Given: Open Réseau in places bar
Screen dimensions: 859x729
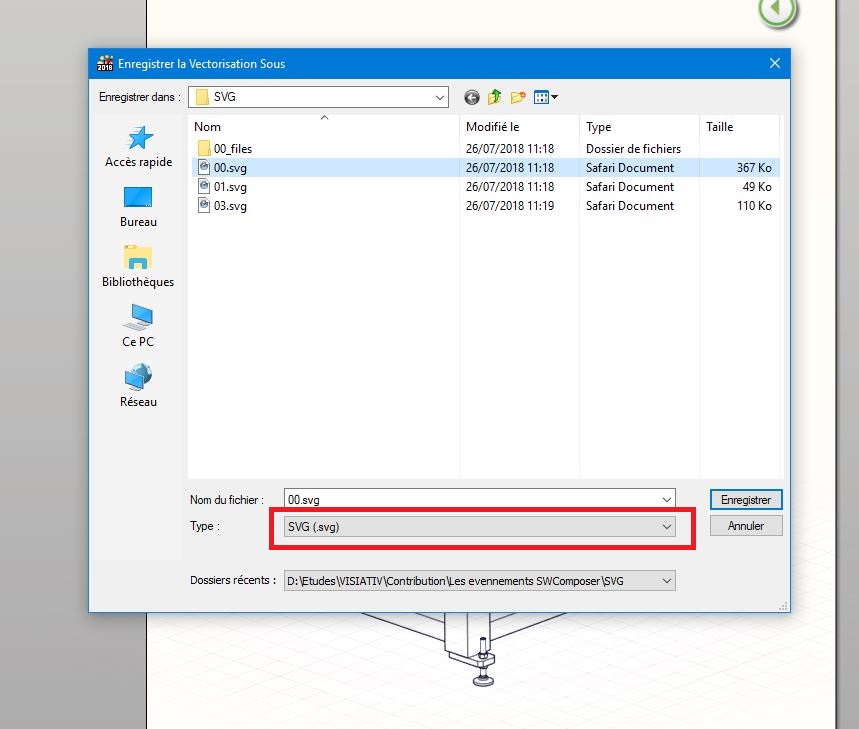Looking at the screenshot, I should [138, 386].
